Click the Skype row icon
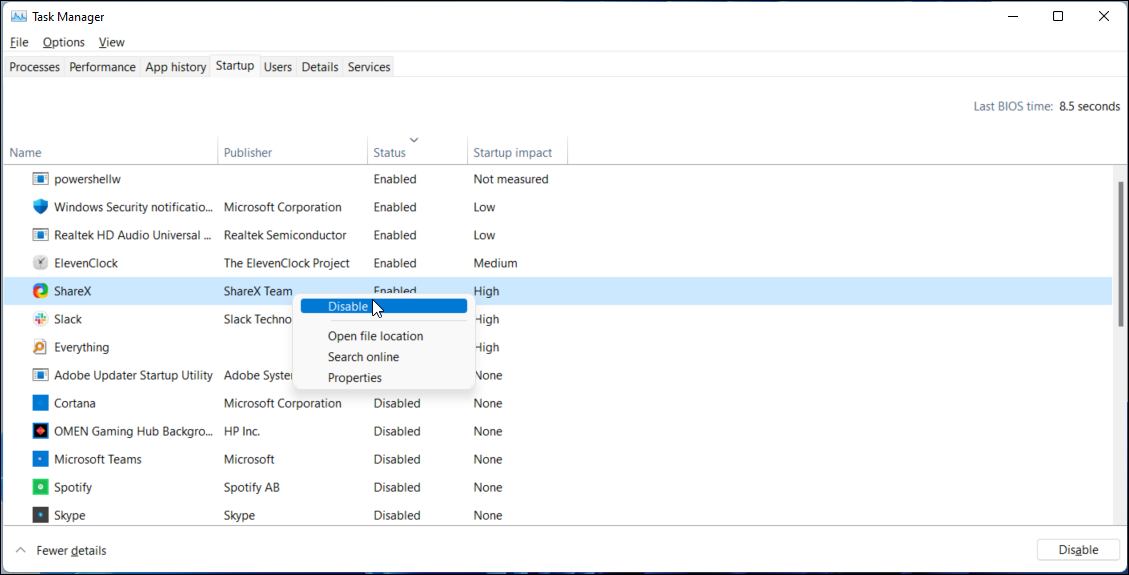This screenshot has width=1129, height=575. (x=41, y=515)
